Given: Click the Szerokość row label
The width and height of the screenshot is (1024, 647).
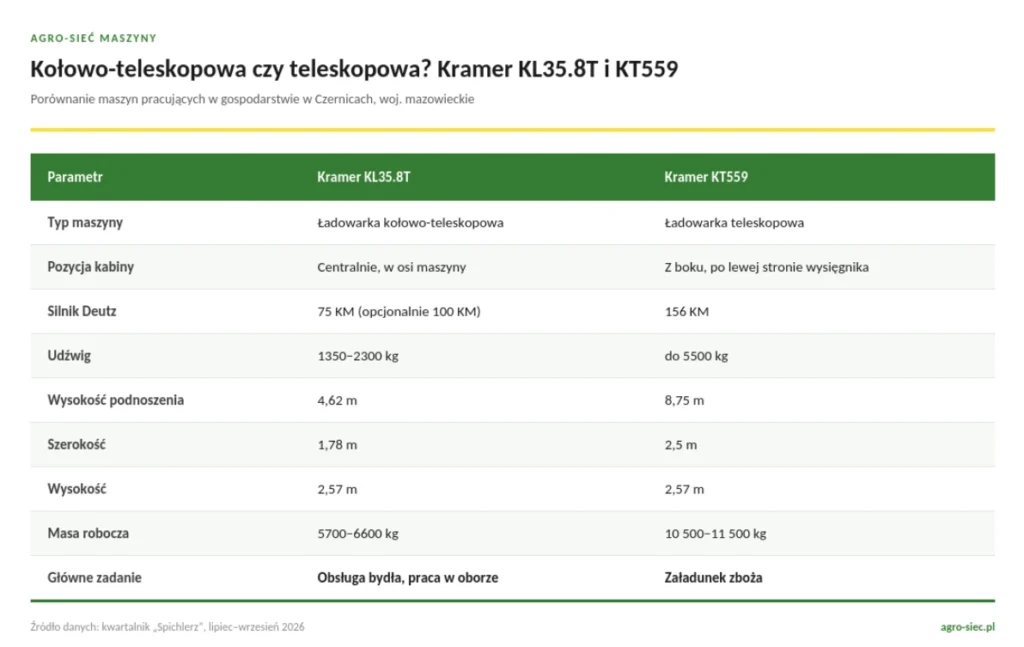Looking at the screenshot, I should click(x=76, y=445).
